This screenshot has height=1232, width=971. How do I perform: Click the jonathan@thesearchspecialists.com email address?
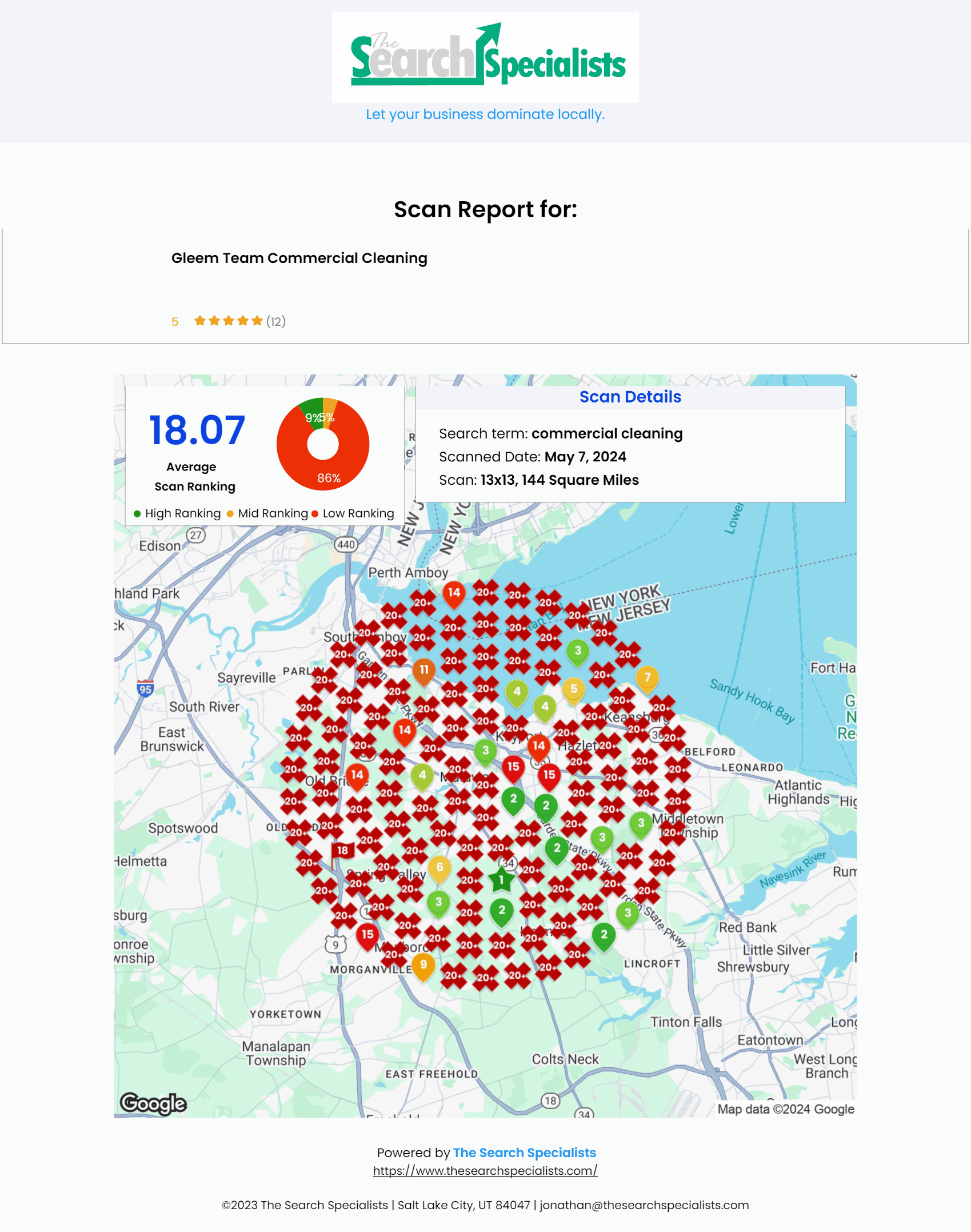pyautogui.click(x=644, y=1205)
